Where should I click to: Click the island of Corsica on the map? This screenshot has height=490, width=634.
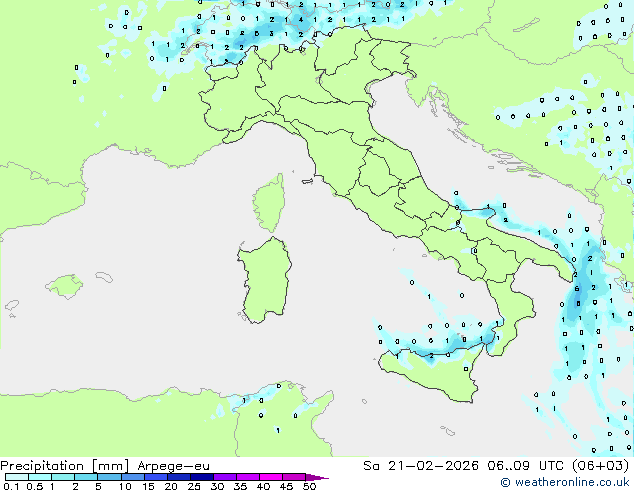(269, 203)
